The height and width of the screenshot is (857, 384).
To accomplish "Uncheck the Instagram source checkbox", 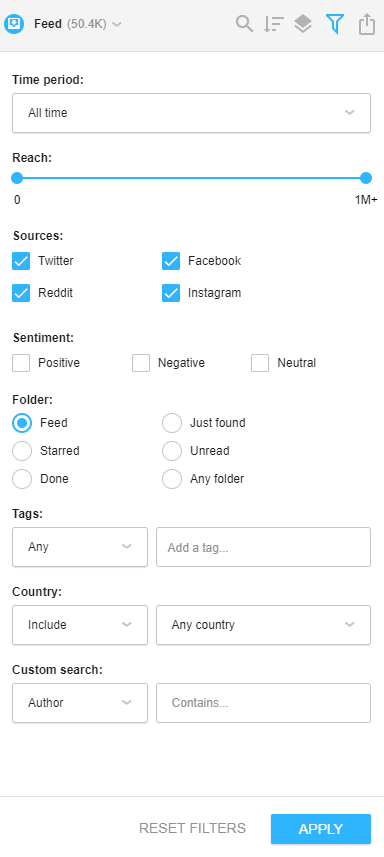I will [x=171, y=293].
